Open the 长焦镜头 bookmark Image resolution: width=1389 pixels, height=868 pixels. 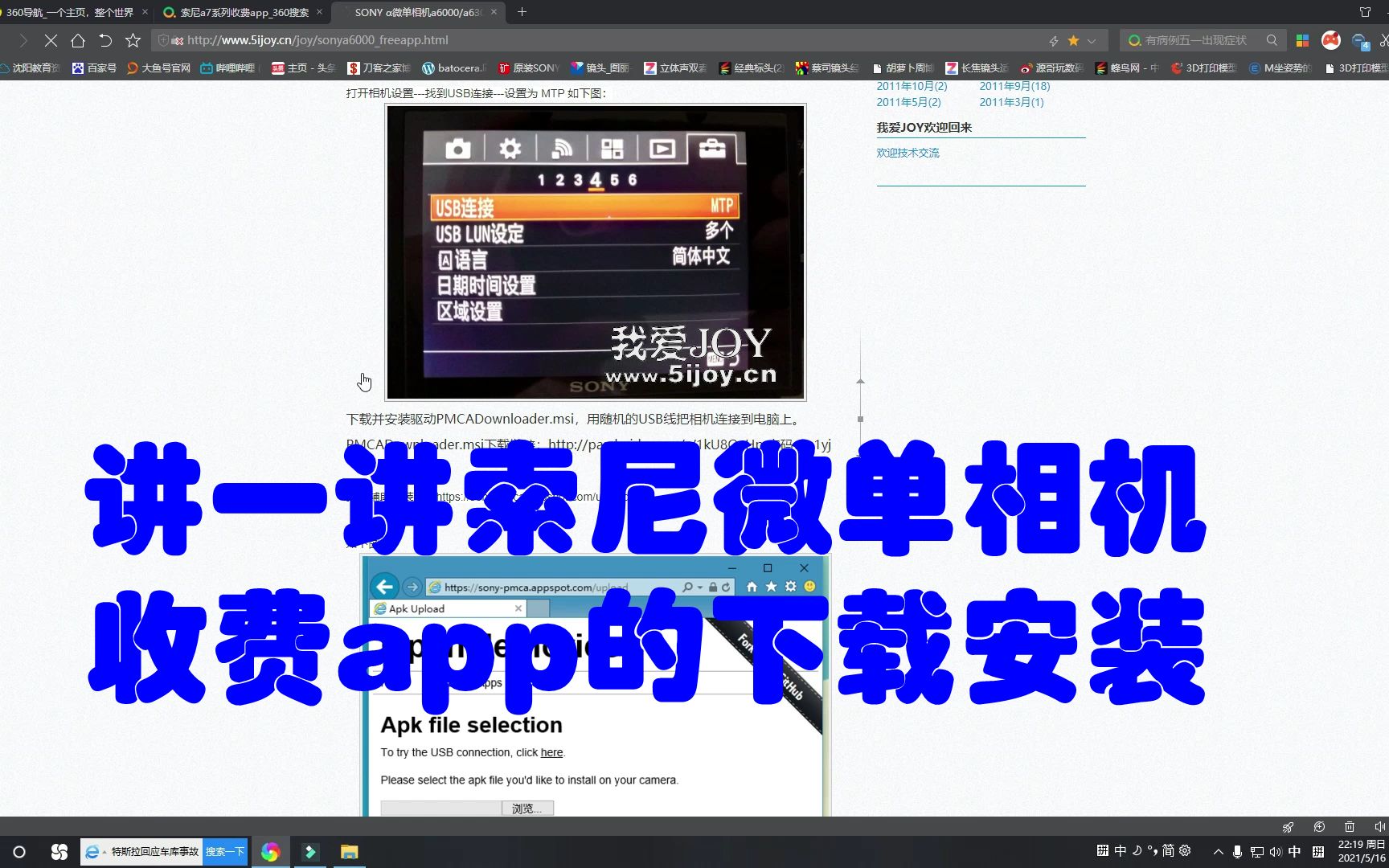[977, 68]
